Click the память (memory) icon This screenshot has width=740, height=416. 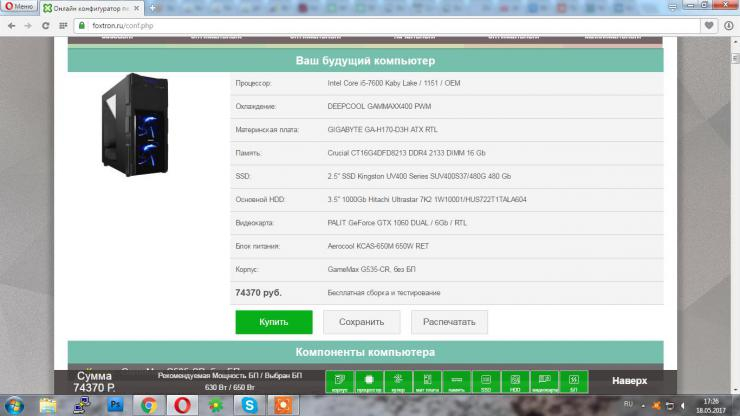[456, 381]
